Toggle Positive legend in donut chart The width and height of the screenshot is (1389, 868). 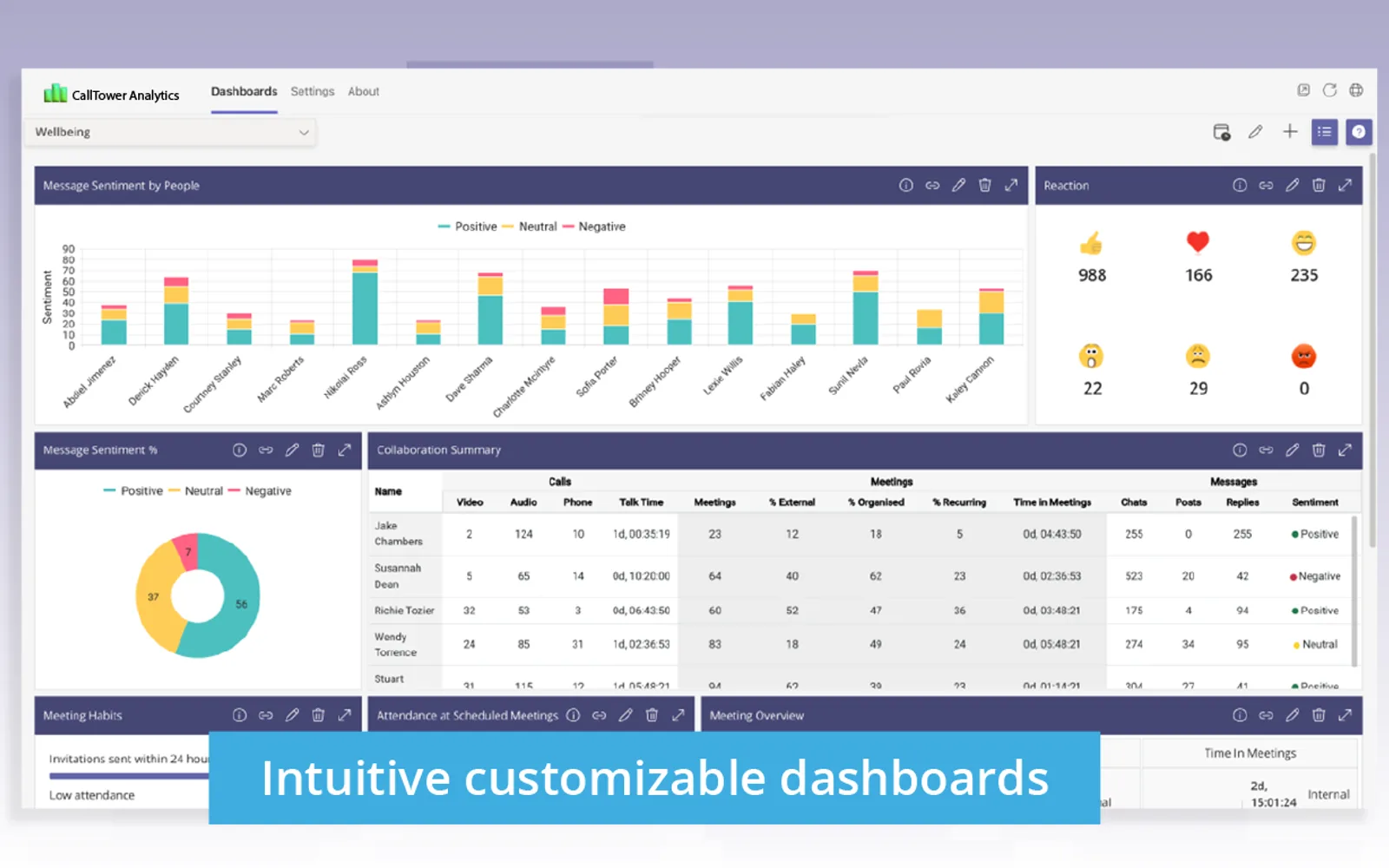pyautogui.click(x=133, y=490)
